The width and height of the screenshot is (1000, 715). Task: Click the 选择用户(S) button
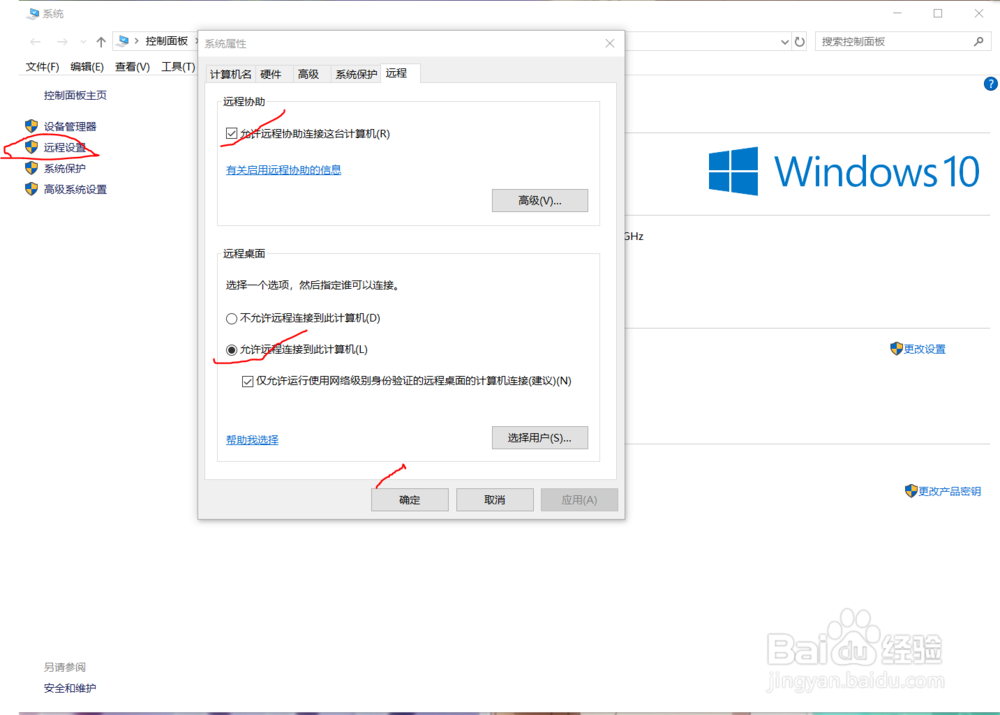(540, 437)
